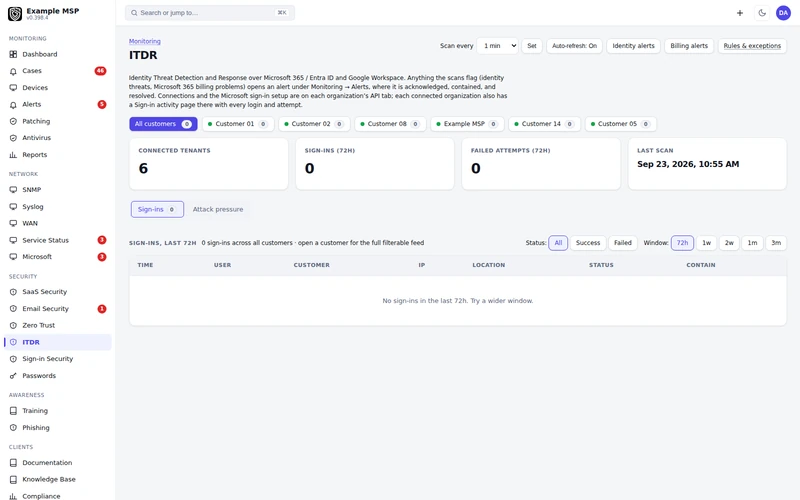800x500 pixels.
Task: Click the Reports bar chart icon
Action: [x=13, y=155]
